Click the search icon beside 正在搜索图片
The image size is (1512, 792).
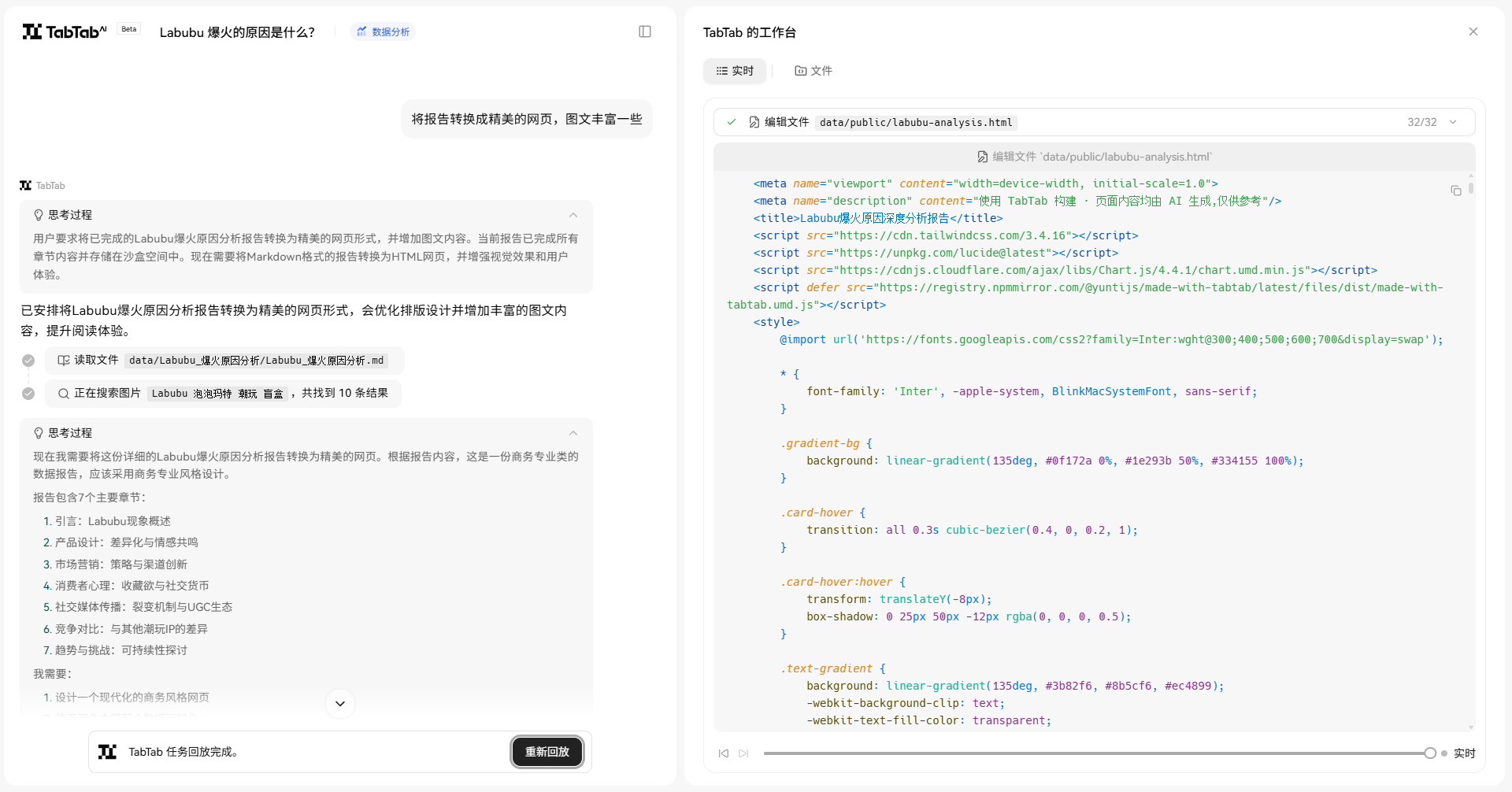[x=64, y=394]
